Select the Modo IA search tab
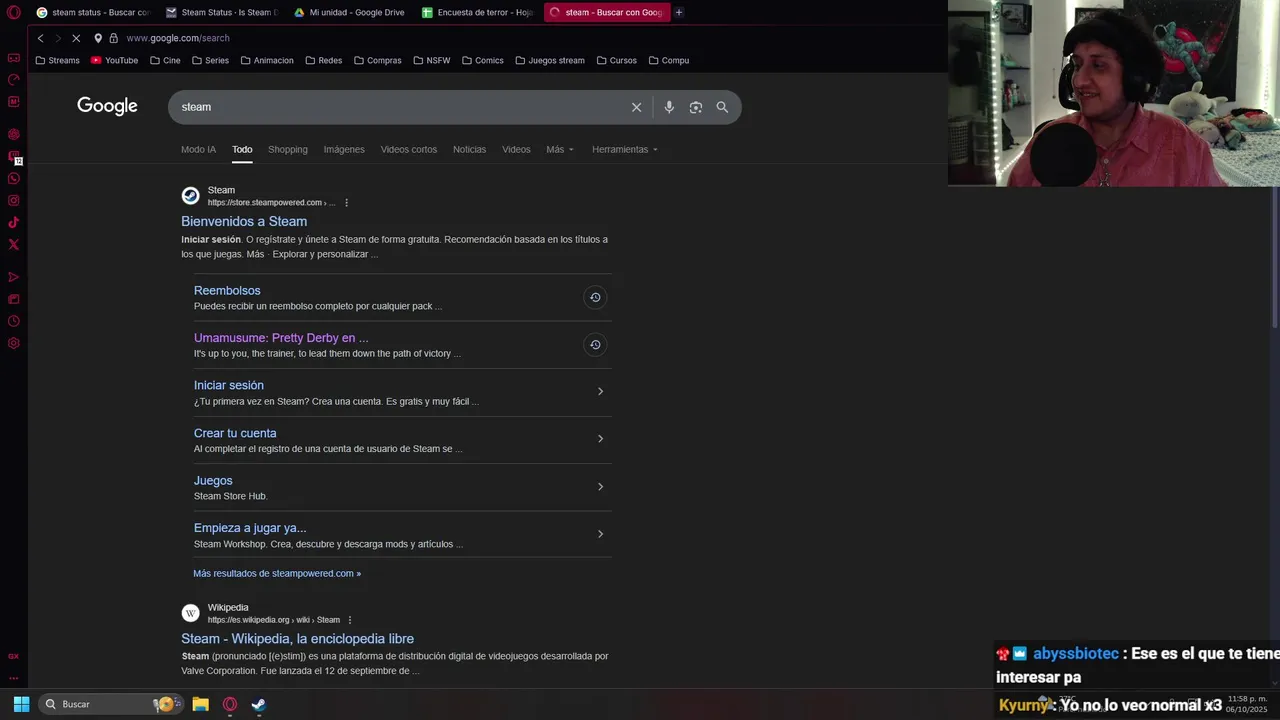Image resolution: width=1280 pixels, height=720 pixels. coord(198,149)
